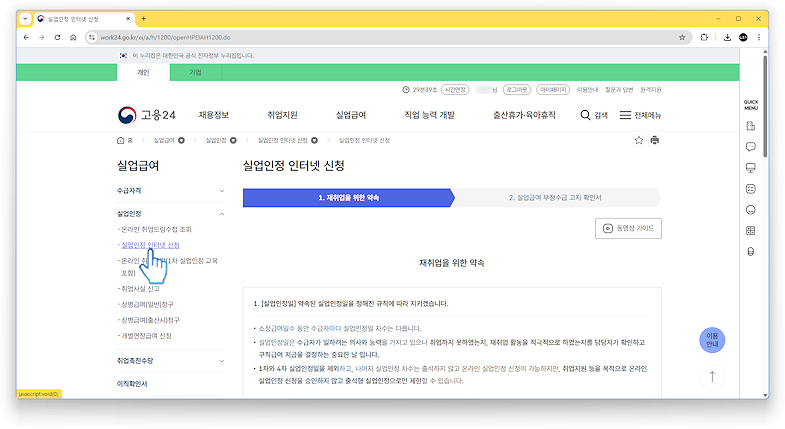
Task: Open the browser extensions puzzle icon
Action: coord(704,38)
